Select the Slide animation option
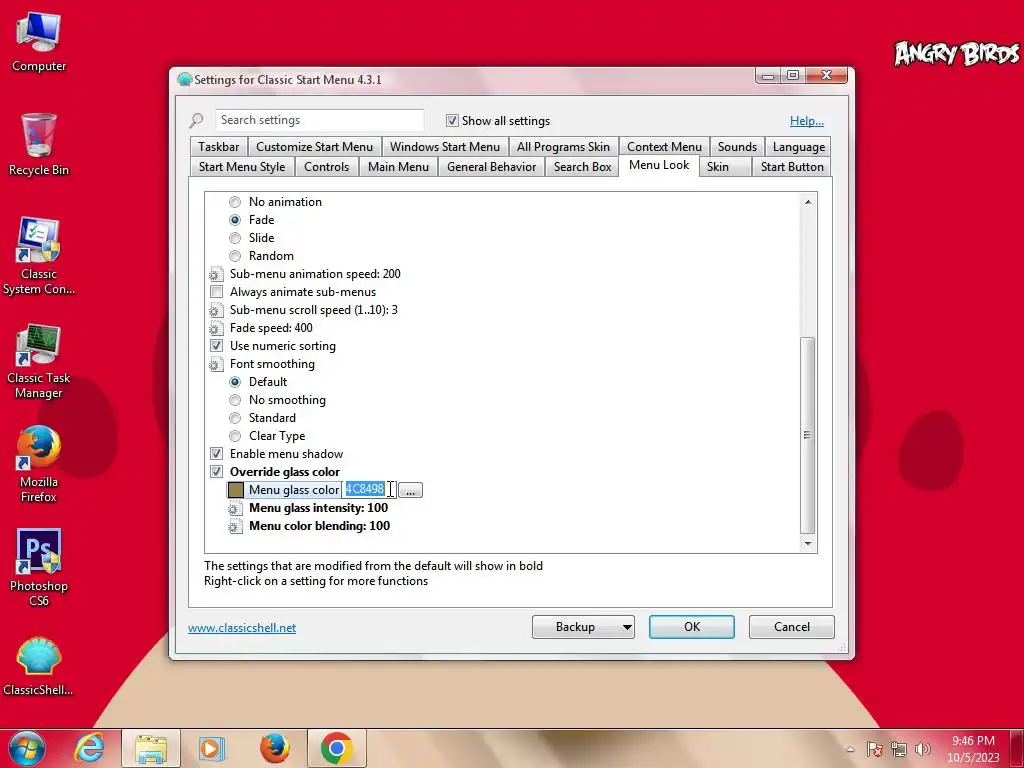 click(235, 238)
